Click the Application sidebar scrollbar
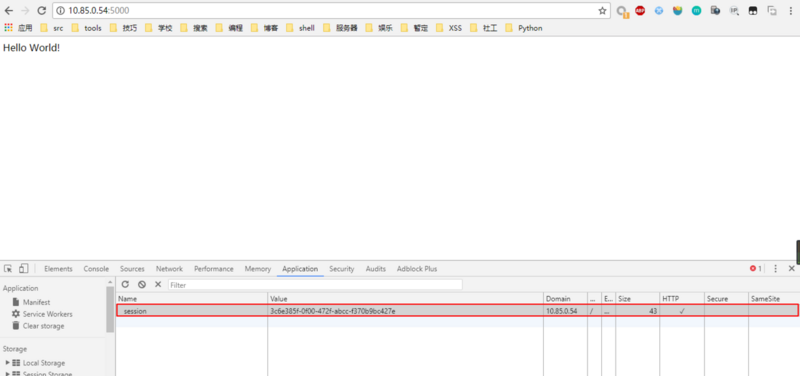This screenshot has width=800, height=376. [110, 309]
